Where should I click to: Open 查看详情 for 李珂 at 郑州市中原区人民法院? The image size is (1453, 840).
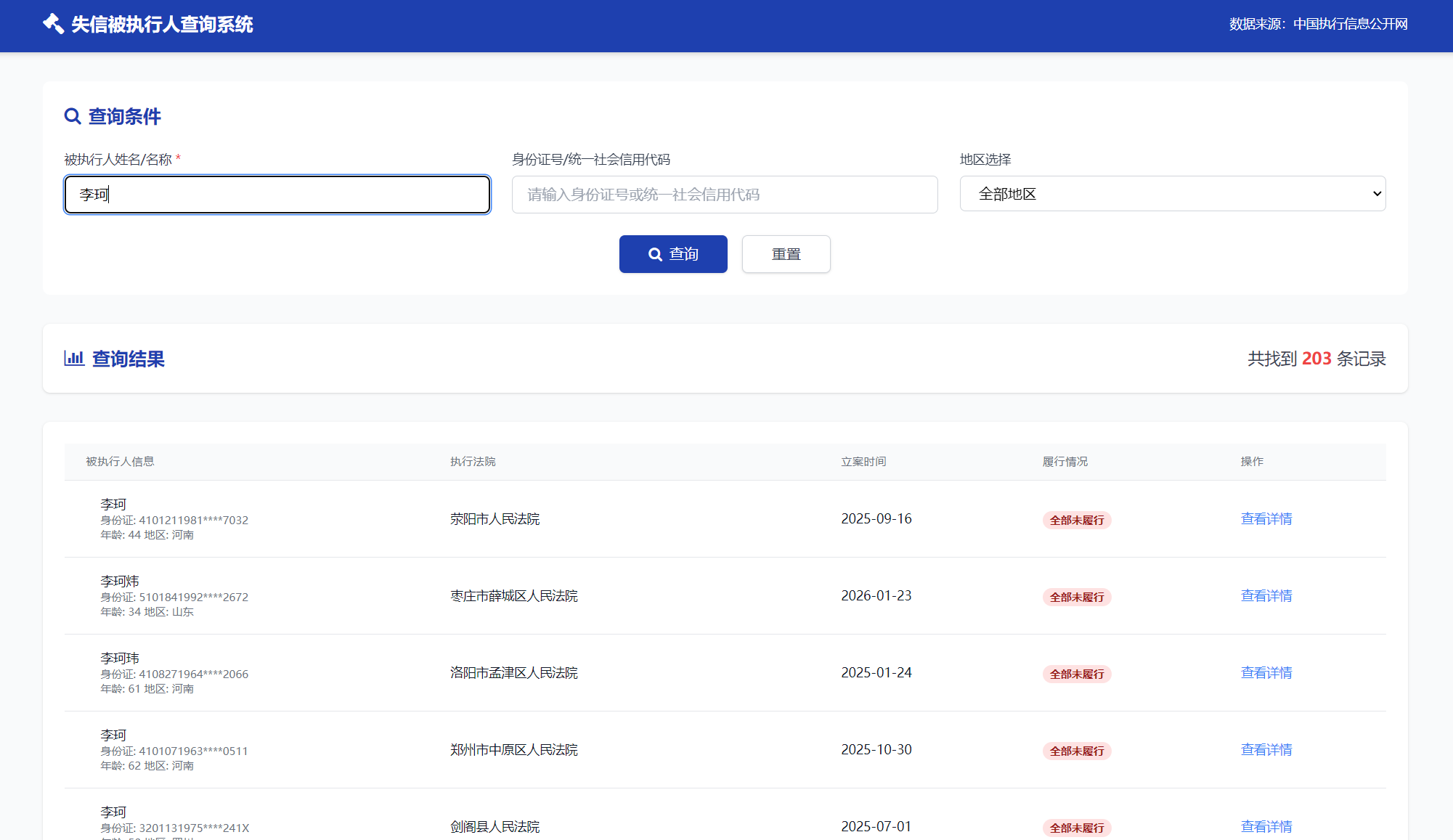(x=1266, y=749)
